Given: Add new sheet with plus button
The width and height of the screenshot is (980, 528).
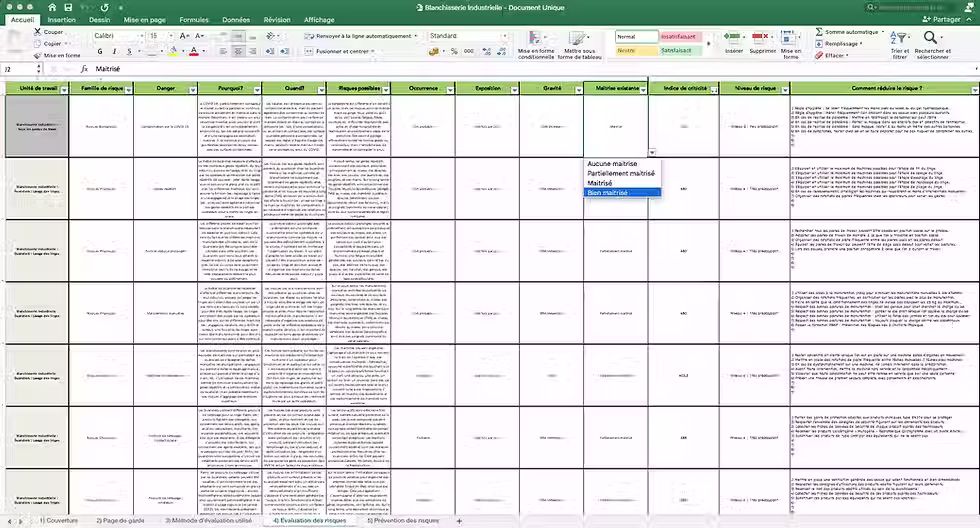Looking at the screenshot, I should coord(459,521).
